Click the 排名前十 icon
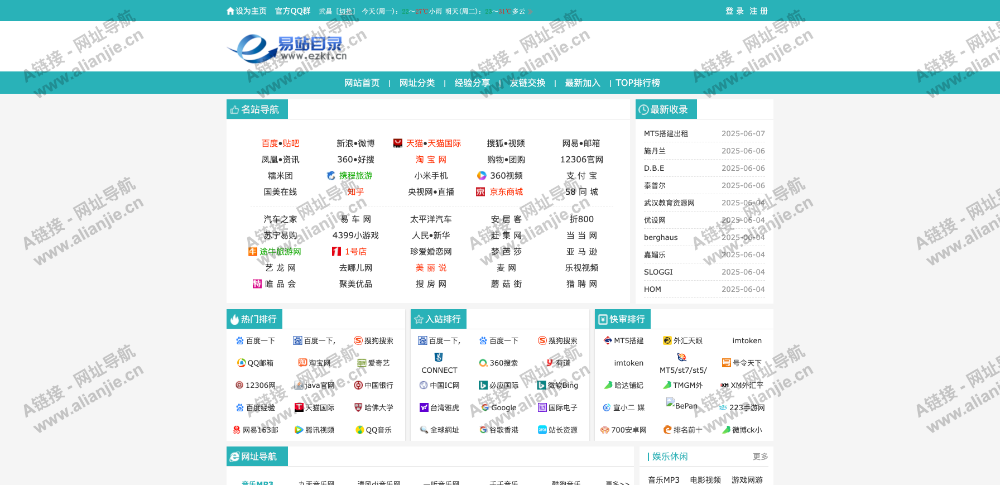The image size is (1000, 485). pyautogui.click(x=668, y=430)
